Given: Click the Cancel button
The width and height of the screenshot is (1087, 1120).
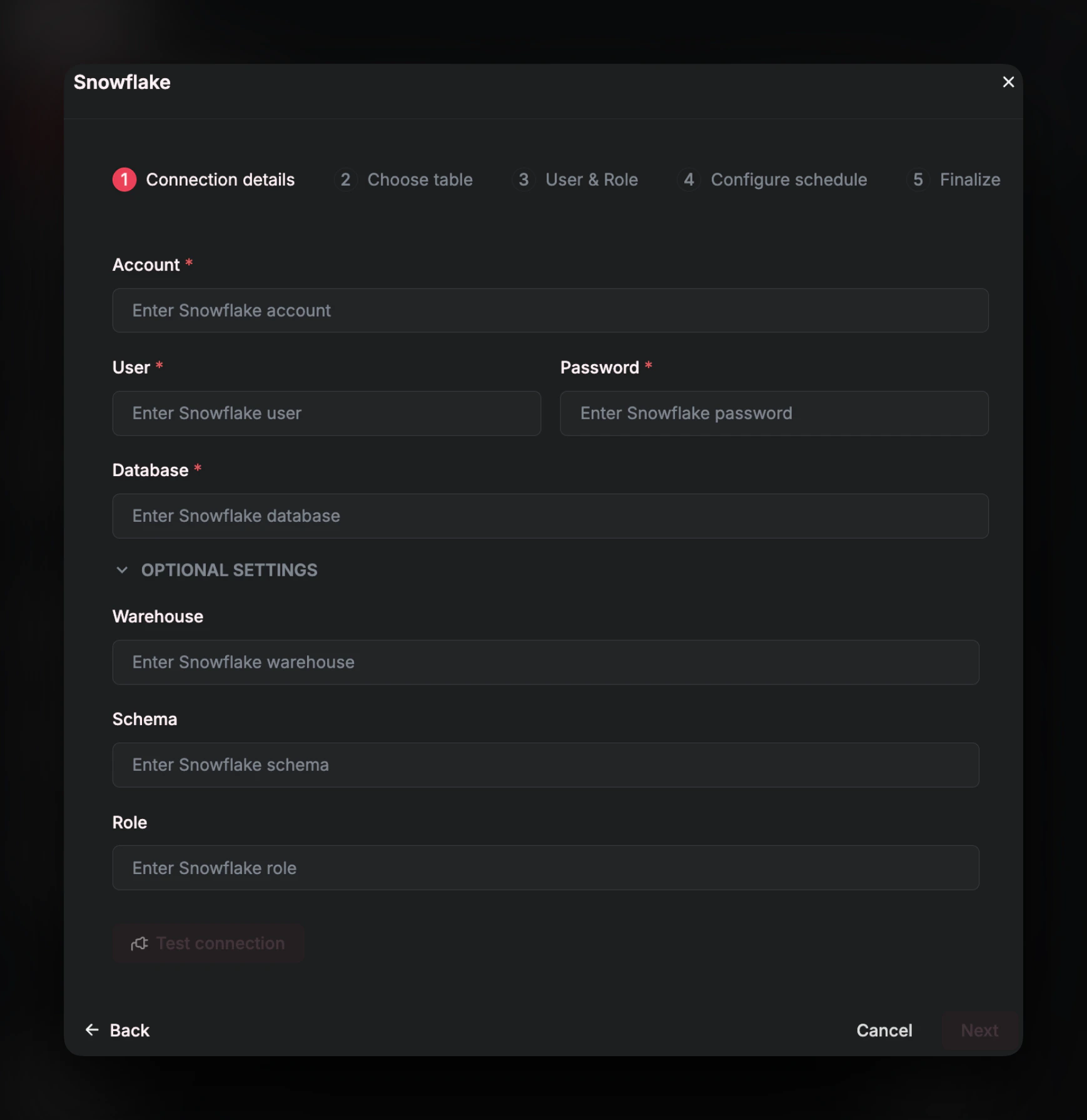Looking at the screenshot, I should click(x=884, y=1031).
